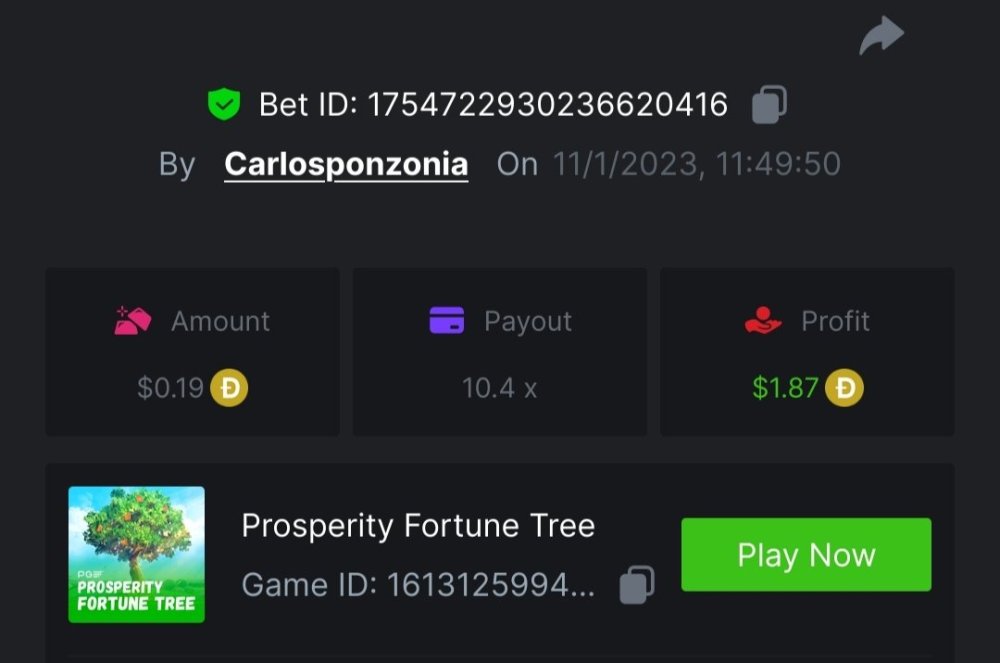Click the Amount chips icon
The width and height of the screenshot is (1000, 663).
133,321
